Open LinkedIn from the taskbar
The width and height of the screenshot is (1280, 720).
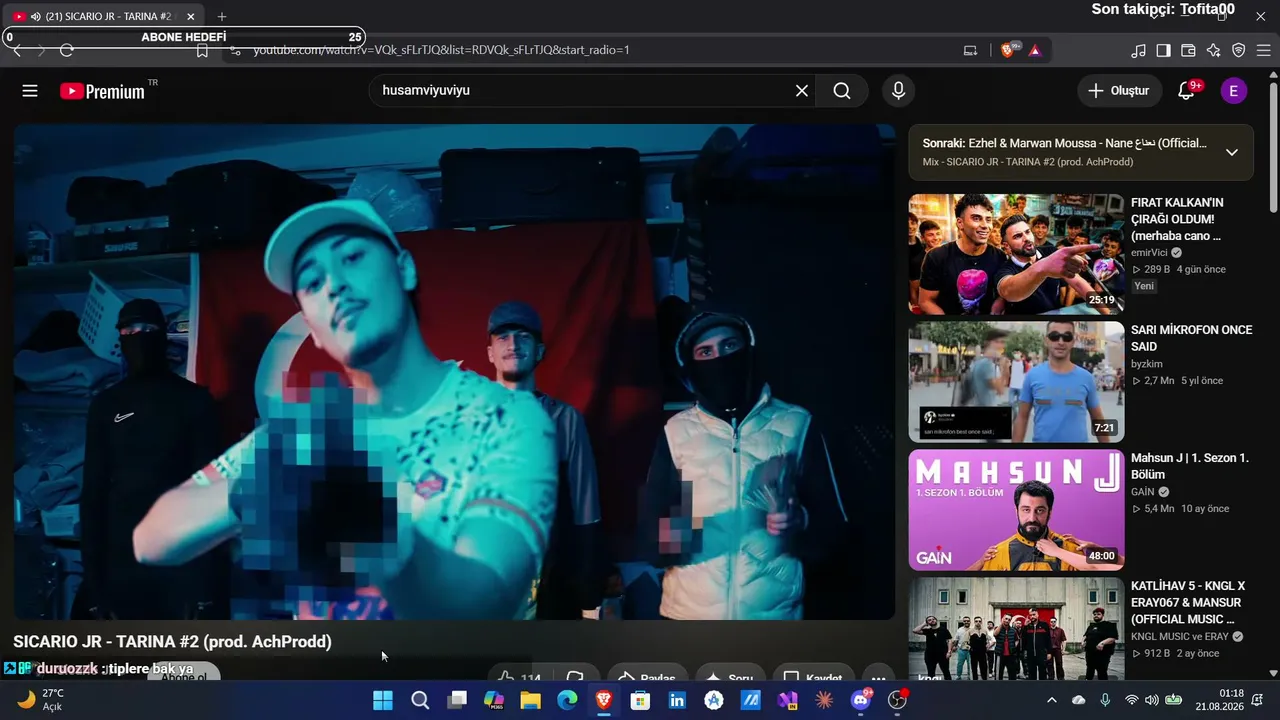pyautogui.click(x=677, y=700)
